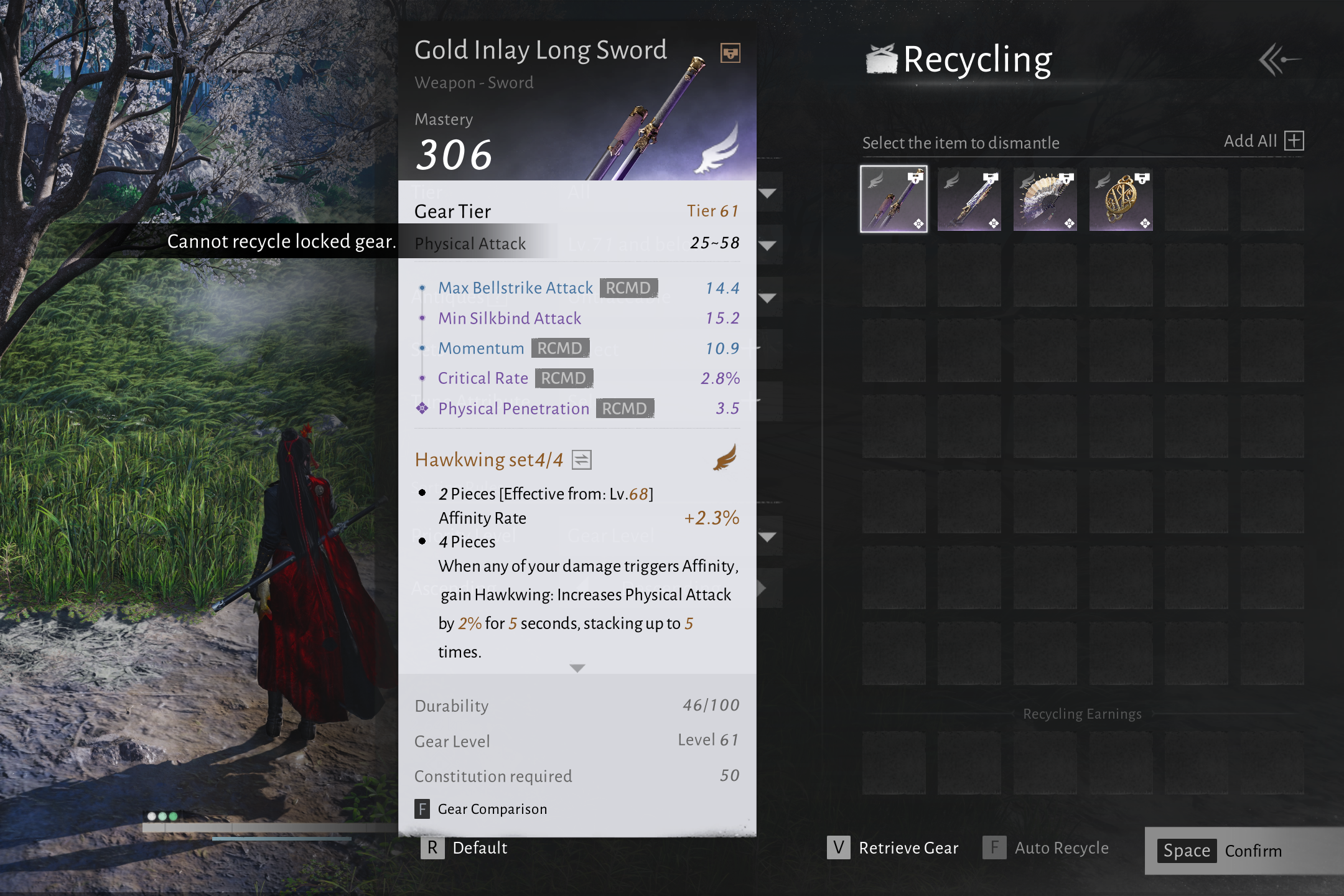Image resolution: width=1344 pixels, height=896 pixels.
Task: Click the progress bar beneath the three dots
Action: [x=270, y=828]
